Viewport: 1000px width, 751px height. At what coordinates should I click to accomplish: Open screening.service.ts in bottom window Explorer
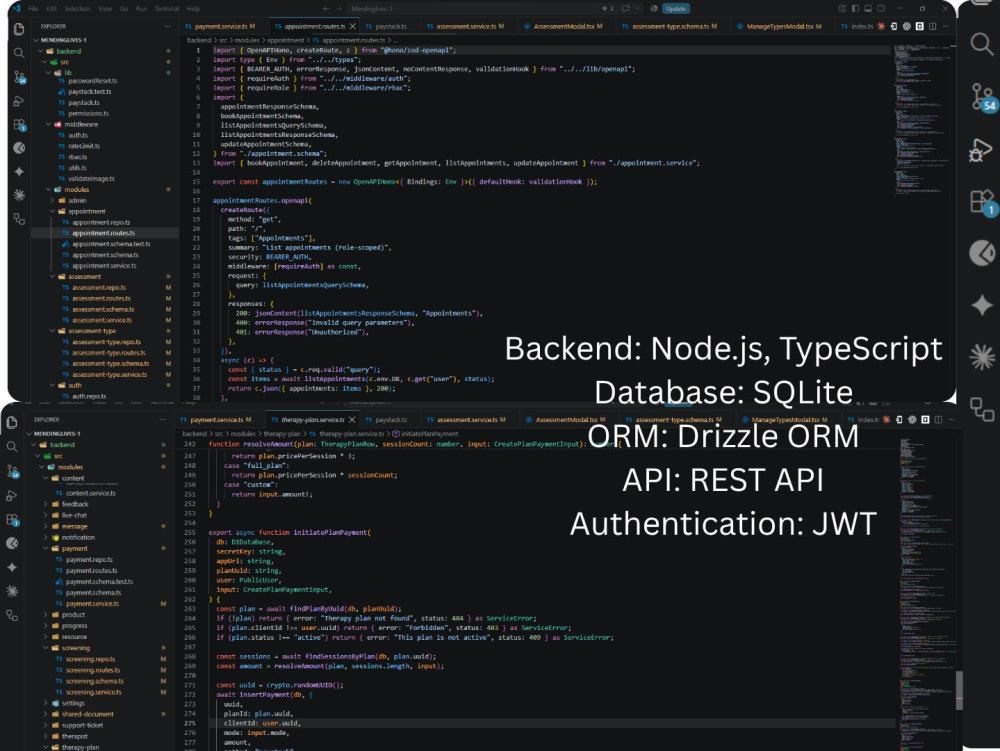point(93,692)
